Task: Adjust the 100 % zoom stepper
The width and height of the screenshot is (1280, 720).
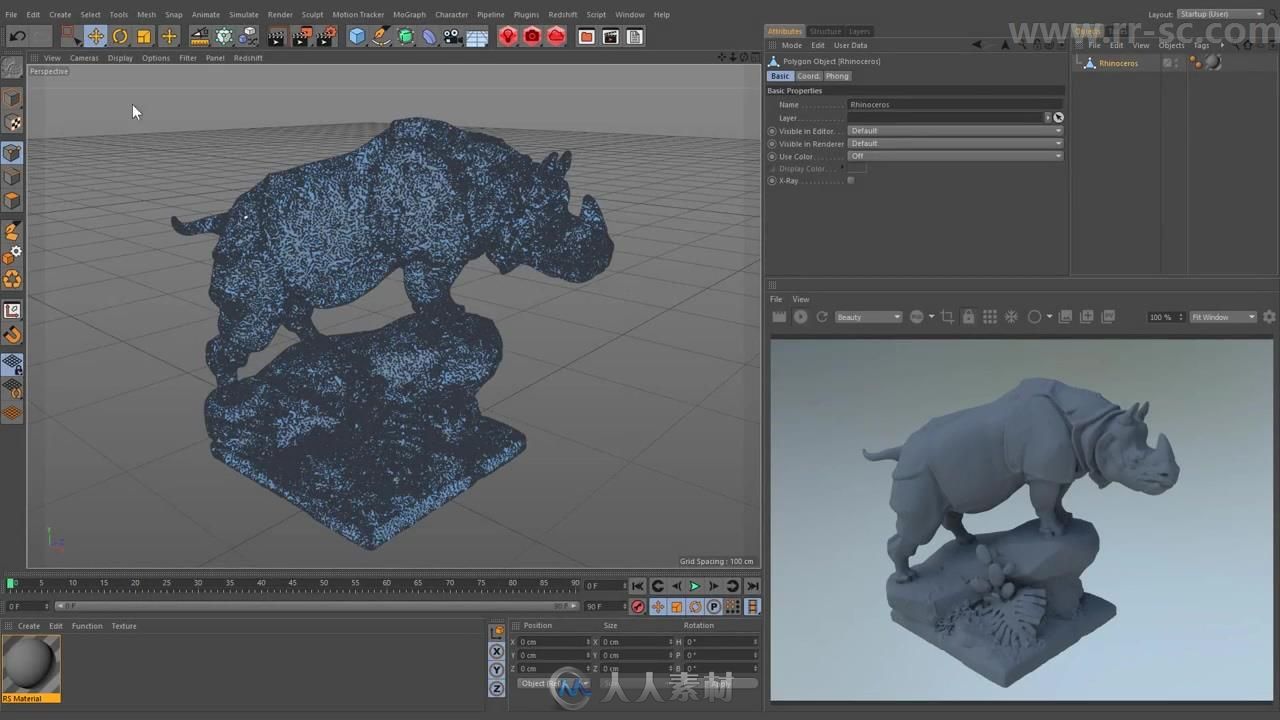Action: pyautogui.click(x=1182, y=317)
